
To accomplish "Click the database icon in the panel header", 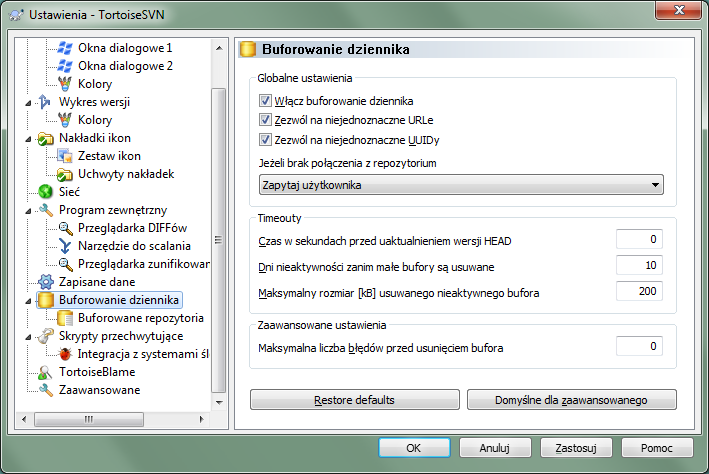I will (247, 49).
